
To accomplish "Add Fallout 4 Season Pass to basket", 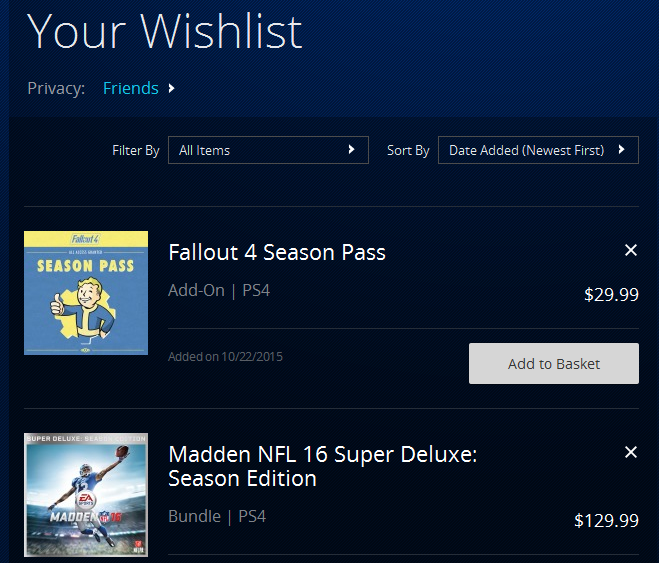I will tap(554, 364).
